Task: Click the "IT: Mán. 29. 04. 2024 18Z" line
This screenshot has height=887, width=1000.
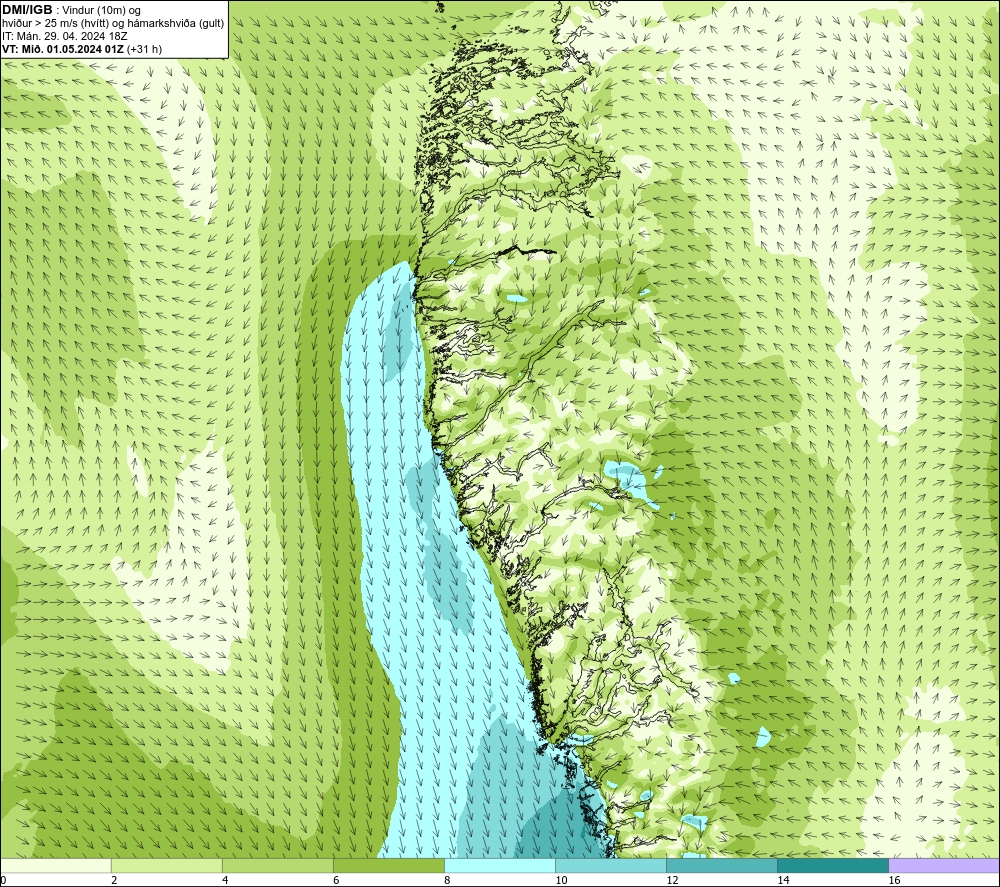Action: coord(64,36)
